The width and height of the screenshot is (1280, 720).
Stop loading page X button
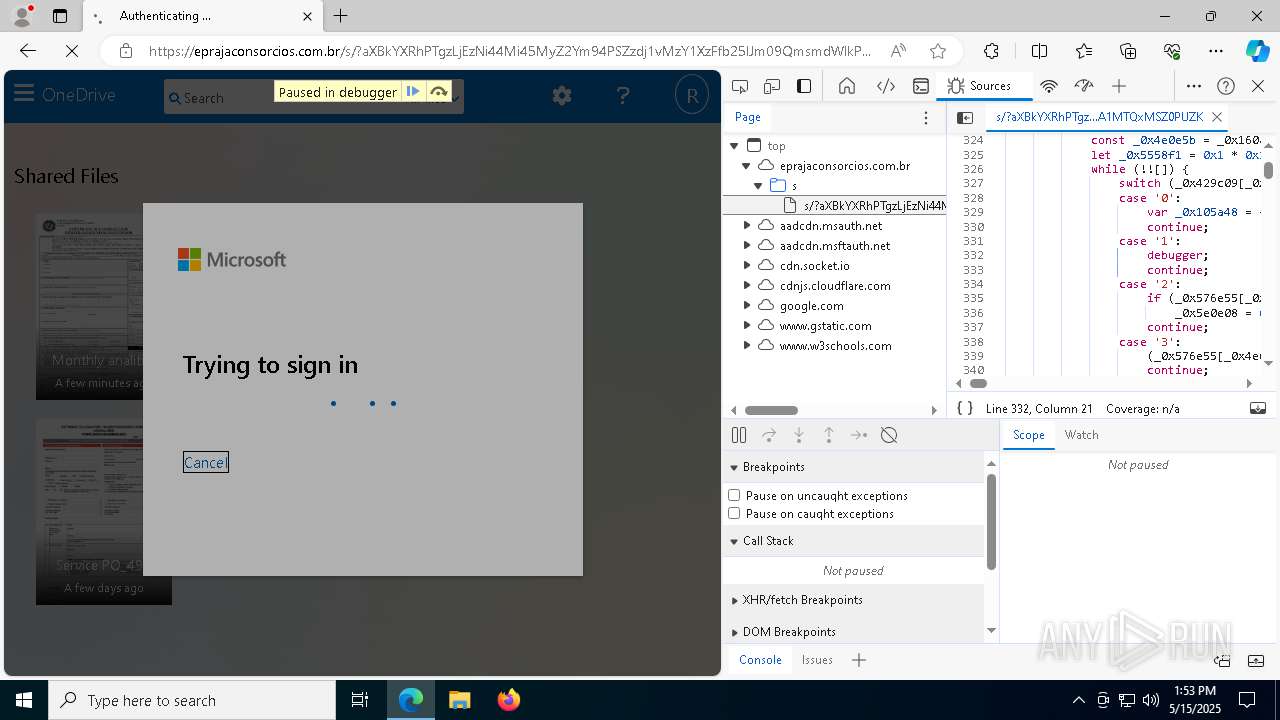[x=70, y=51]
